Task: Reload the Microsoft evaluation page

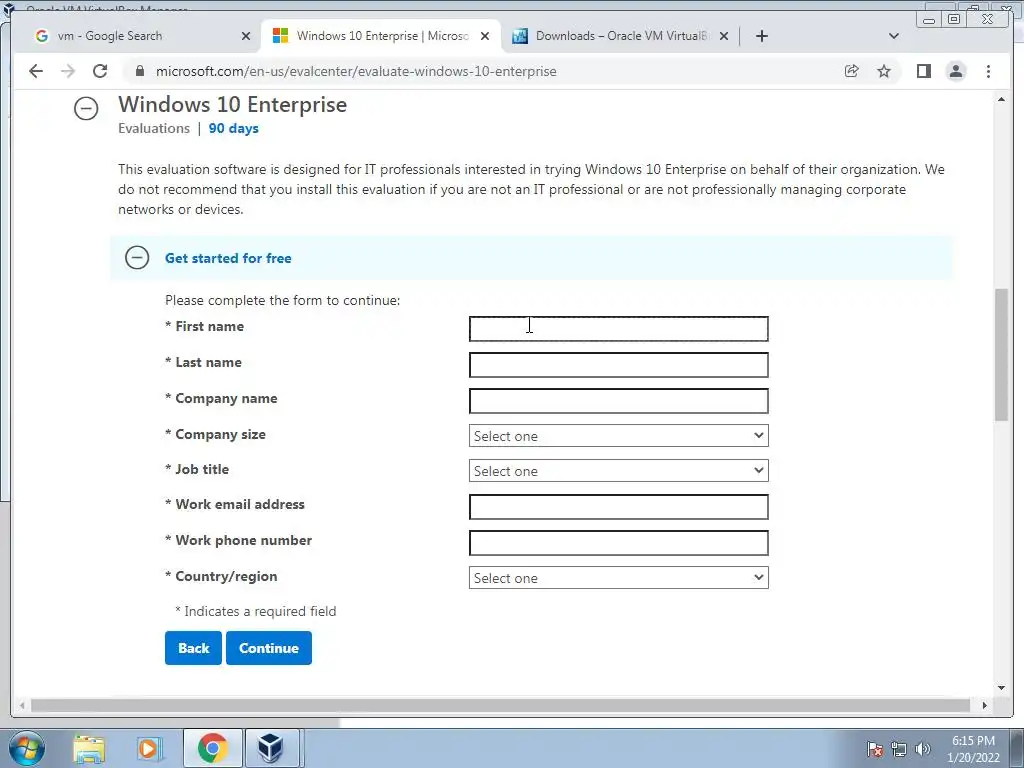Action: (100, 71)
